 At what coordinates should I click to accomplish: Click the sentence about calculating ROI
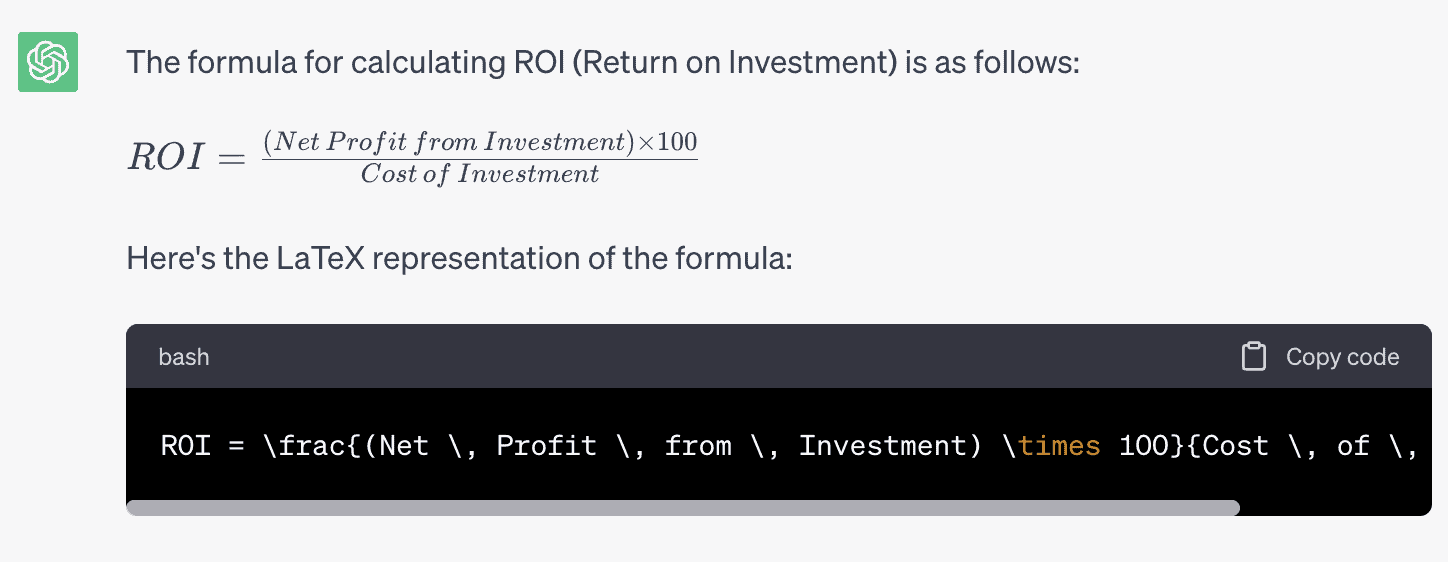pos(603,63)
